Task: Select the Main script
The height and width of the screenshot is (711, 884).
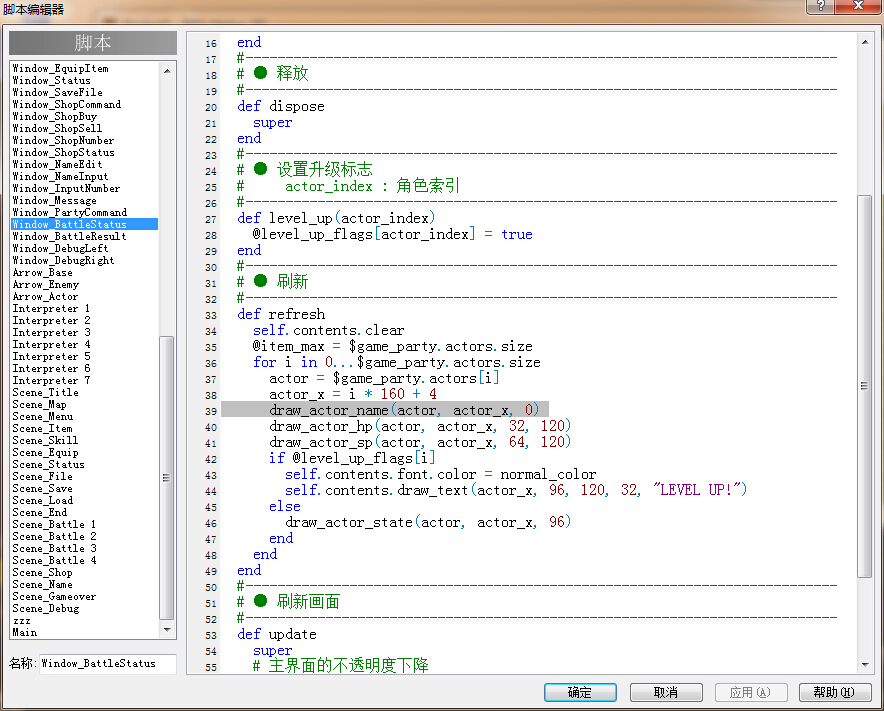Action: 25,633
